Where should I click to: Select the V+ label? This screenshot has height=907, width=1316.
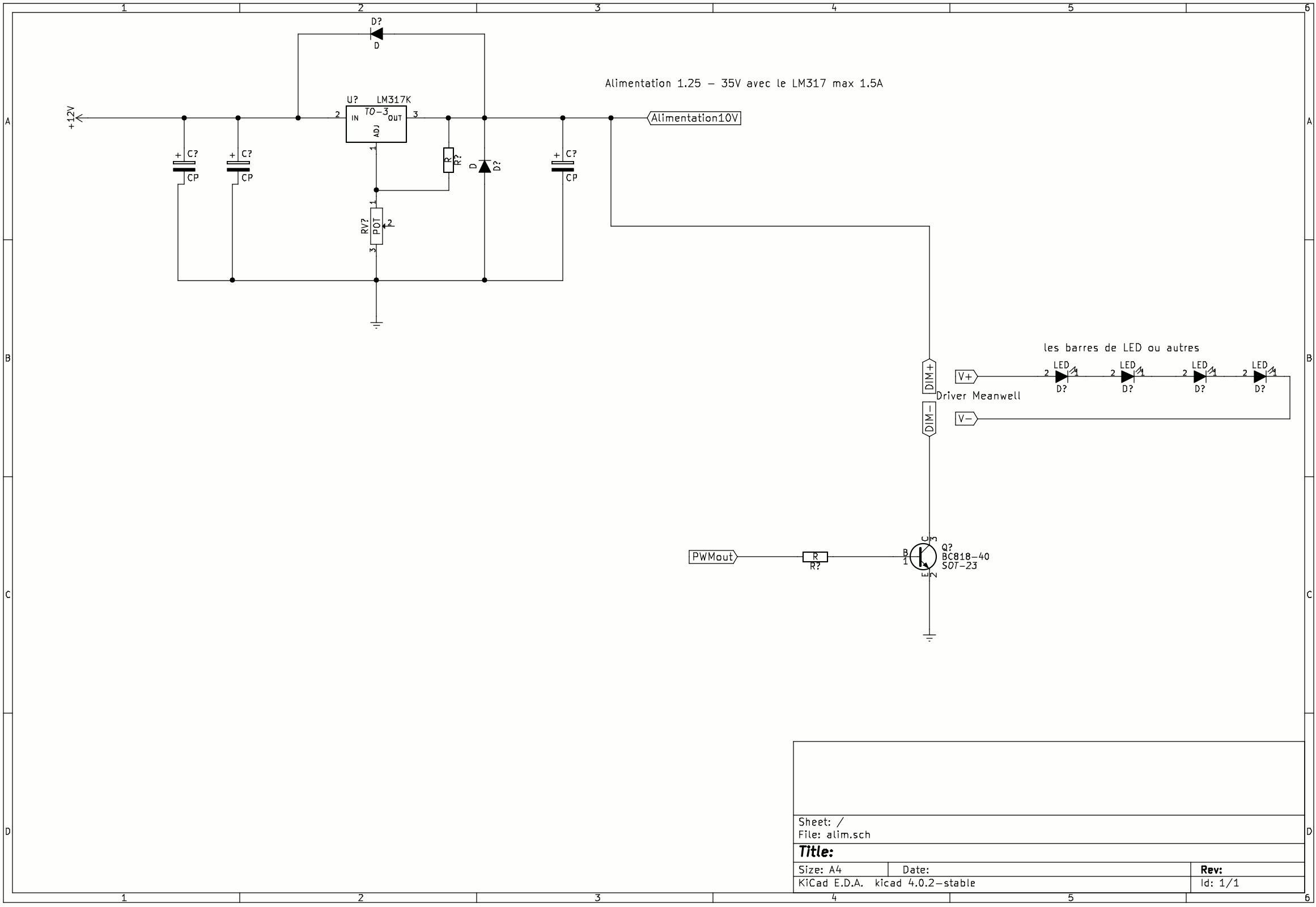pyautogui.click(x=965, y=376)
